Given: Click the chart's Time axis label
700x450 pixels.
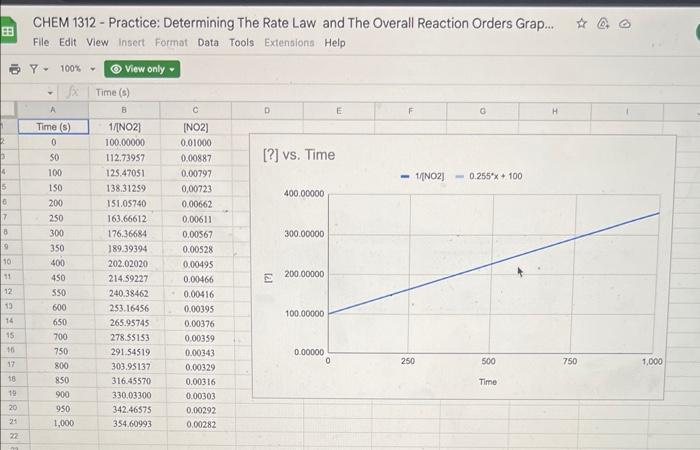Looking at the screenshot, I should (x=488, y=382).
